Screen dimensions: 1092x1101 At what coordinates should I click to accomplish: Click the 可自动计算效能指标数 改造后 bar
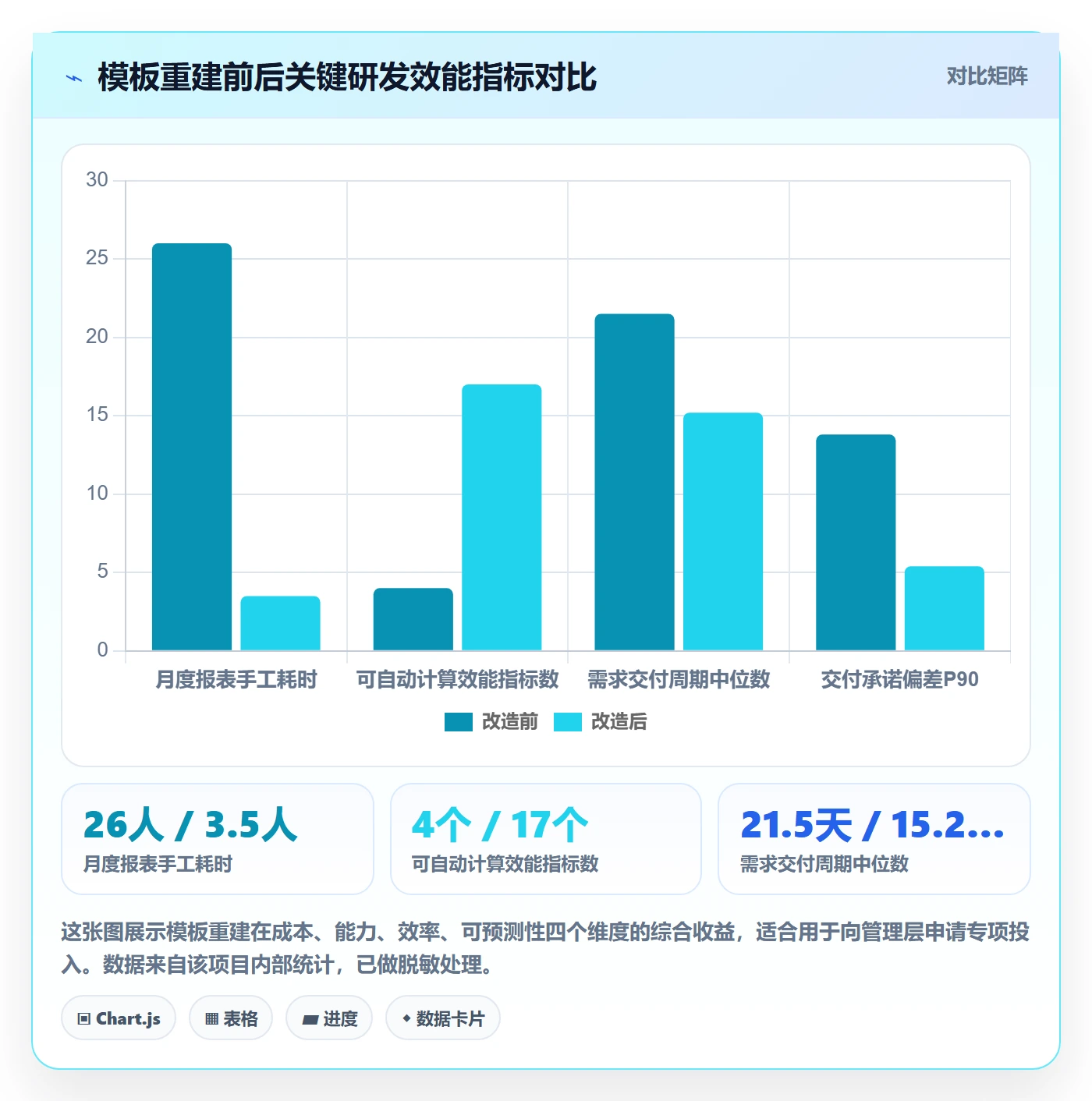point(502,517)
